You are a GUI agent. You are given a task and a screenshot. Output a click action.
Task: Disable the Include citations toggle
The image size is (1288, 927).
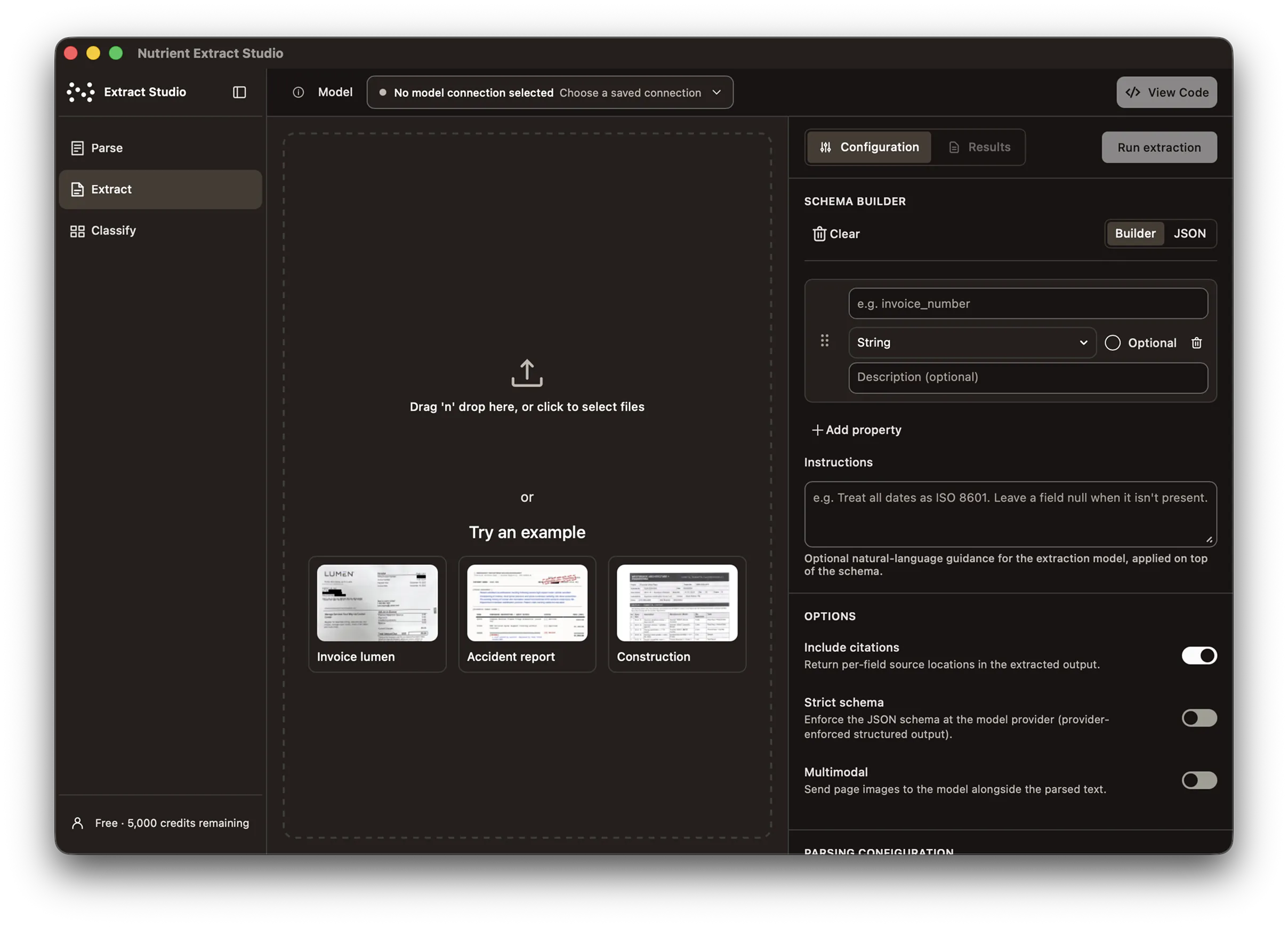pos(1198,656)
